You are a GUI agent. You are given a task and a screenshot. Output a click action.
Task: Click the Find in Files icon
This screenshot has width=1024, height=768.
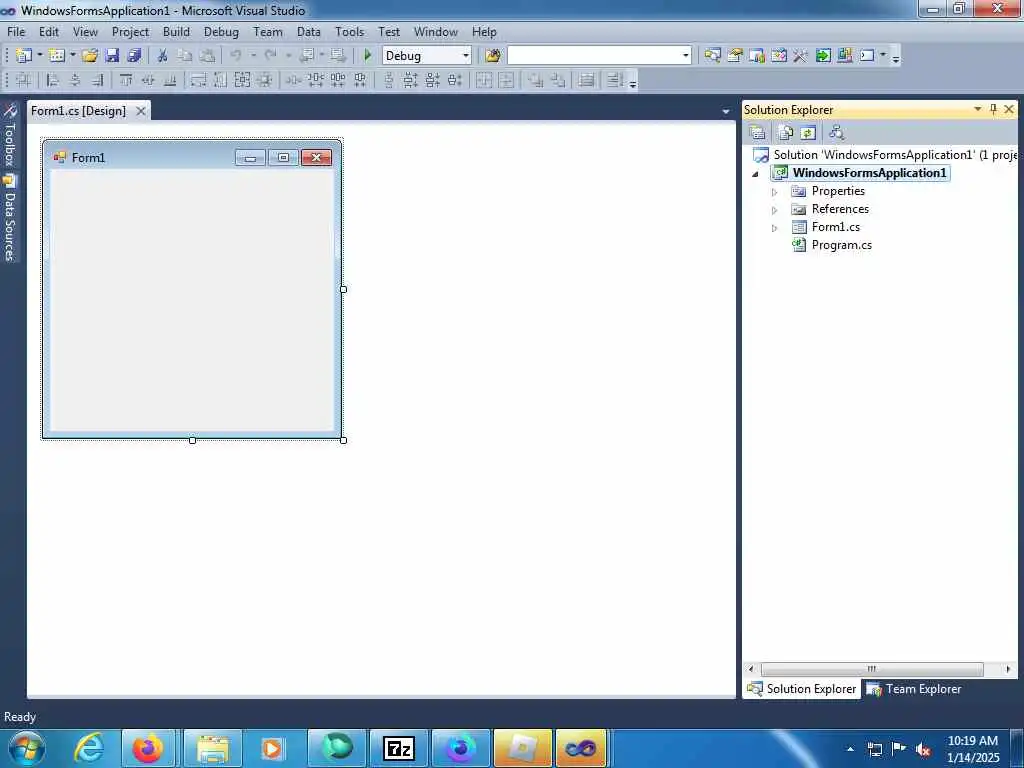pyautogui.click(x=493, y=56)
